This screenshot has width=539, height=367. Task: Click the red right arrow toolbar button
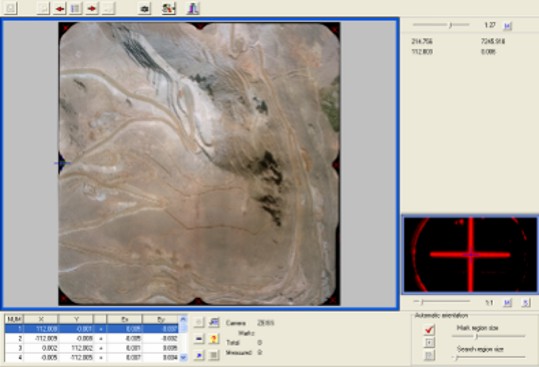coord(92,9)
